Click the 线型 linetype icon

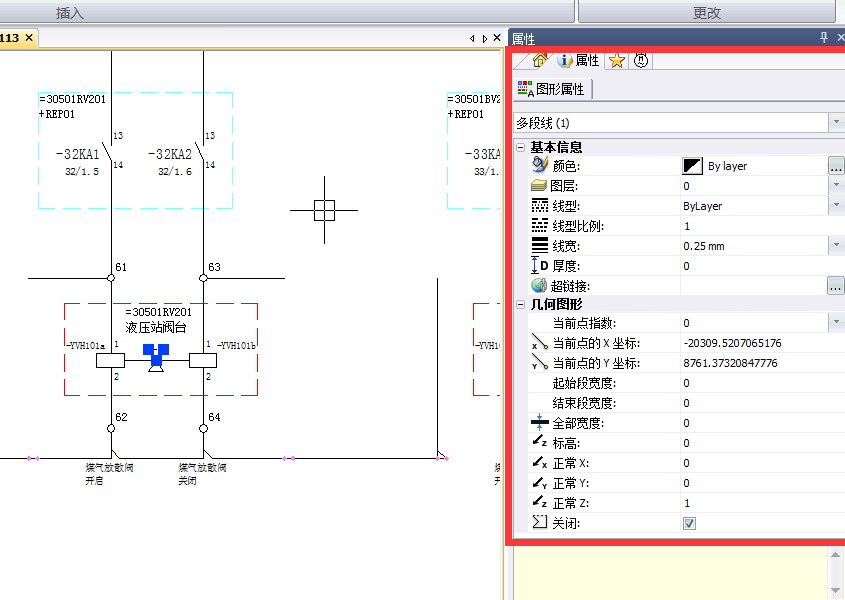(539, 205)
